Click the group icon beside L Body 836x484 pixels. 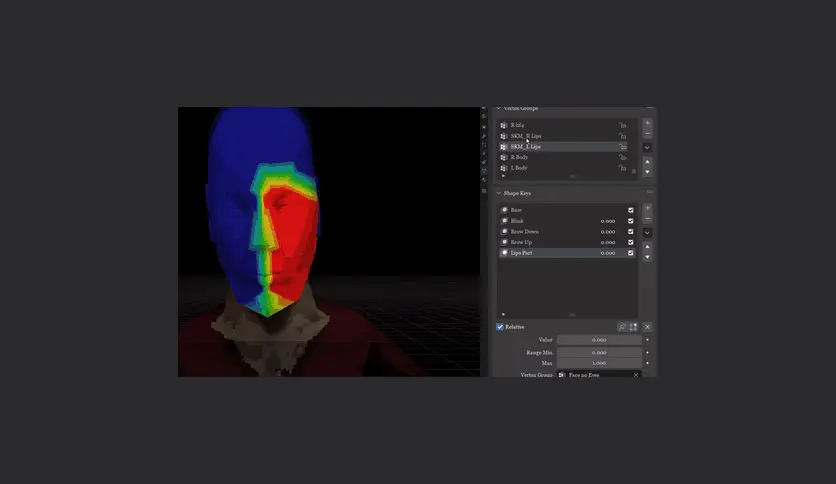504,168
